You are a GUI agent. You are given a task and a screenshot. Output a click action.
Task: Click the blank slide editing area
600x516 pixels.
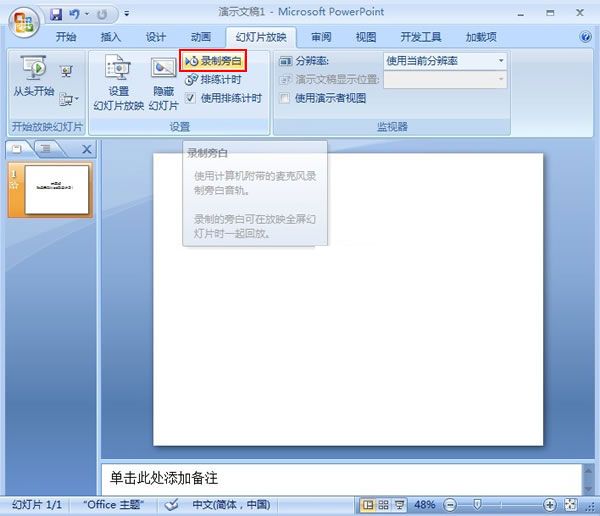click(348, 299)
